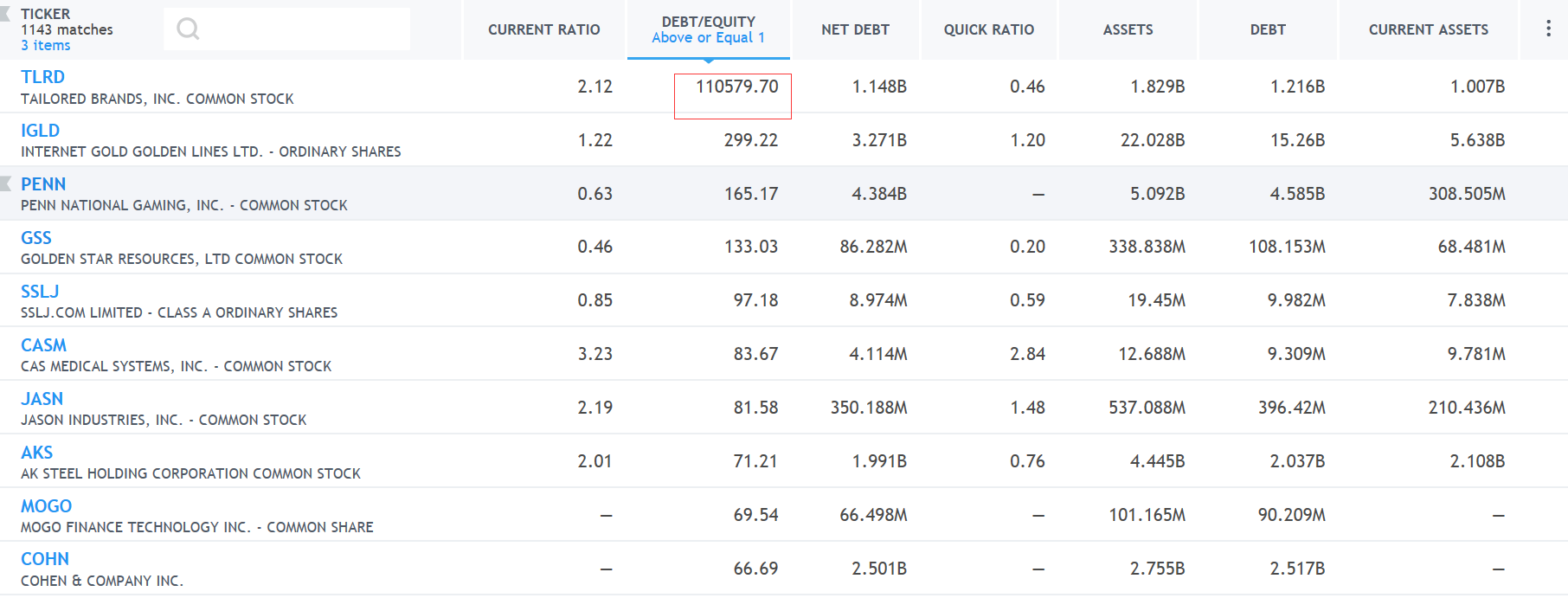
Task: Sort by the Current Assets column
Action: 1428,29
